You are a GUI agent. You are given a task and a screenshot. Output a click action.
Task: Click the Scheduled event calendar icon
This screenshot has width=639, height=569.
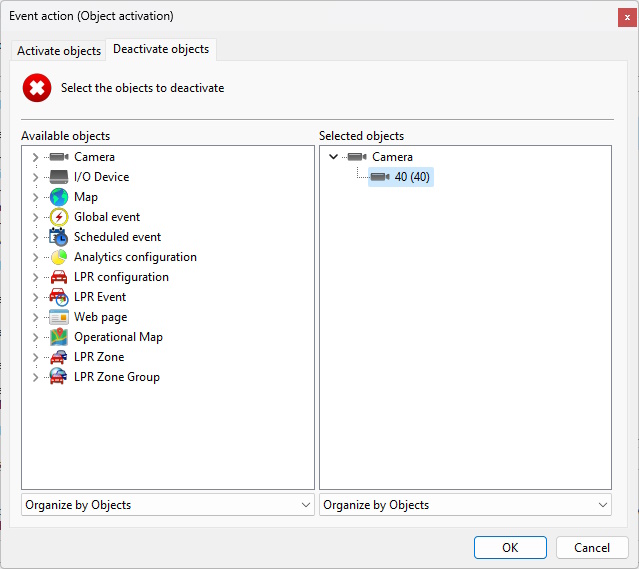click(59, 237)
